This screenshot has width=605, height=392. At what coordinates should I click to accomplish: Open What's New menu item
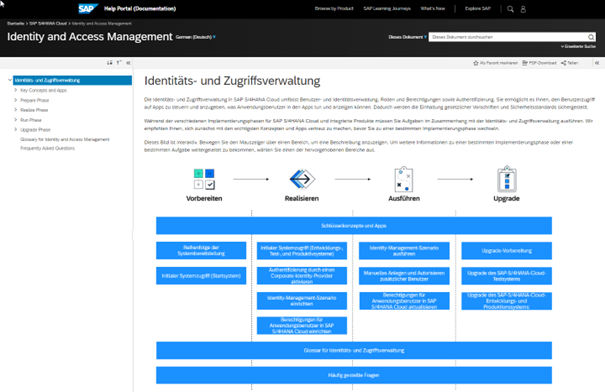433,8
